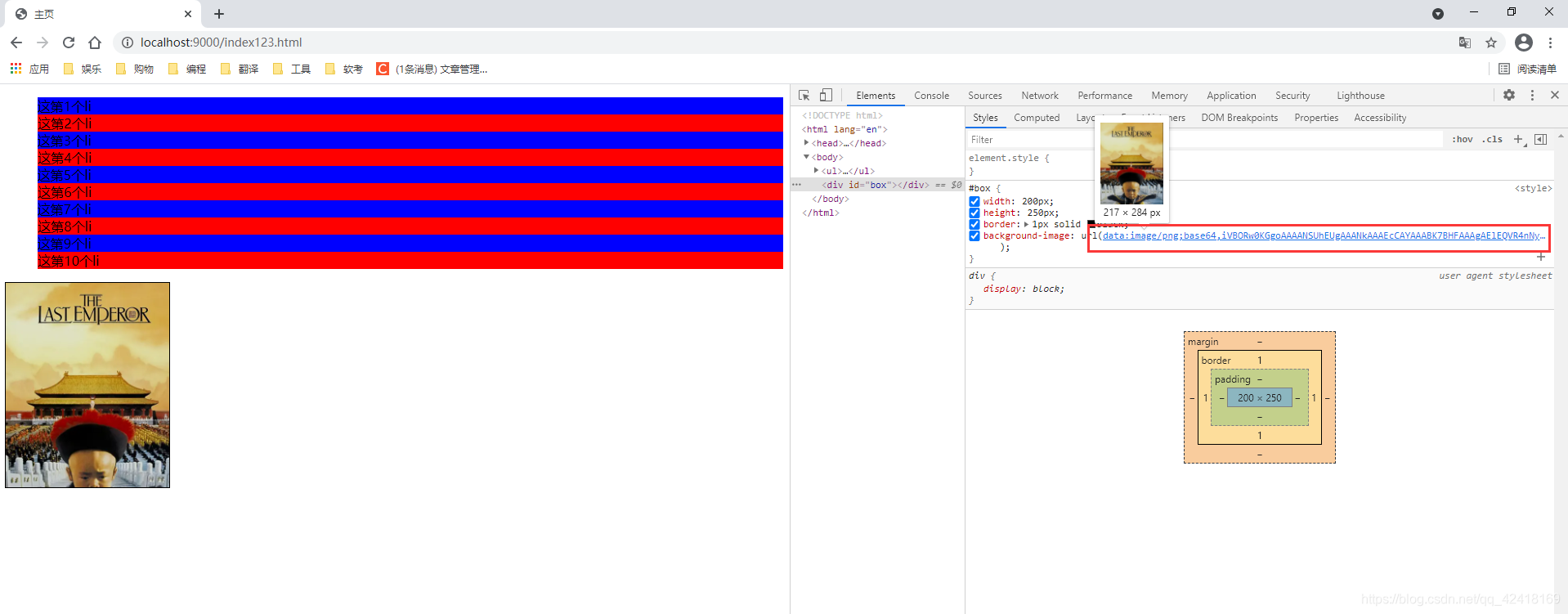Click the border color swatch

tap(1091, 224)
